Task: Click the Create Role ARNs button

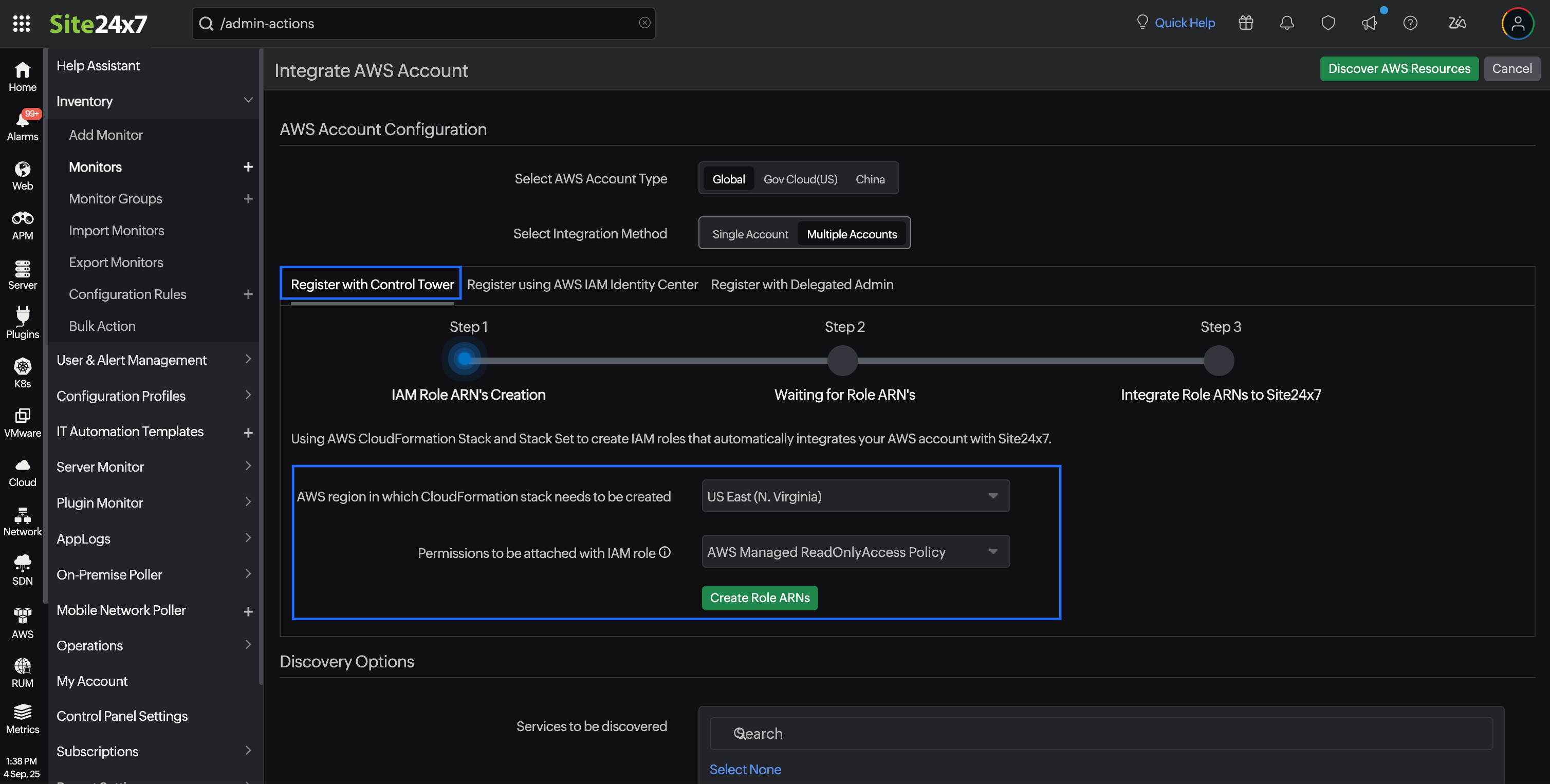Action: pyautogui.click(x=760, y=597)
